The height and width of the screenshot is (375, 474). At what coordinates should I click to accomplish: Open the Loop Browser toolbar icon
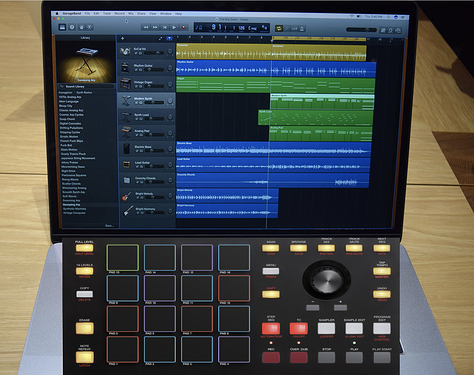pyautogui.click(x=391, y=30)
